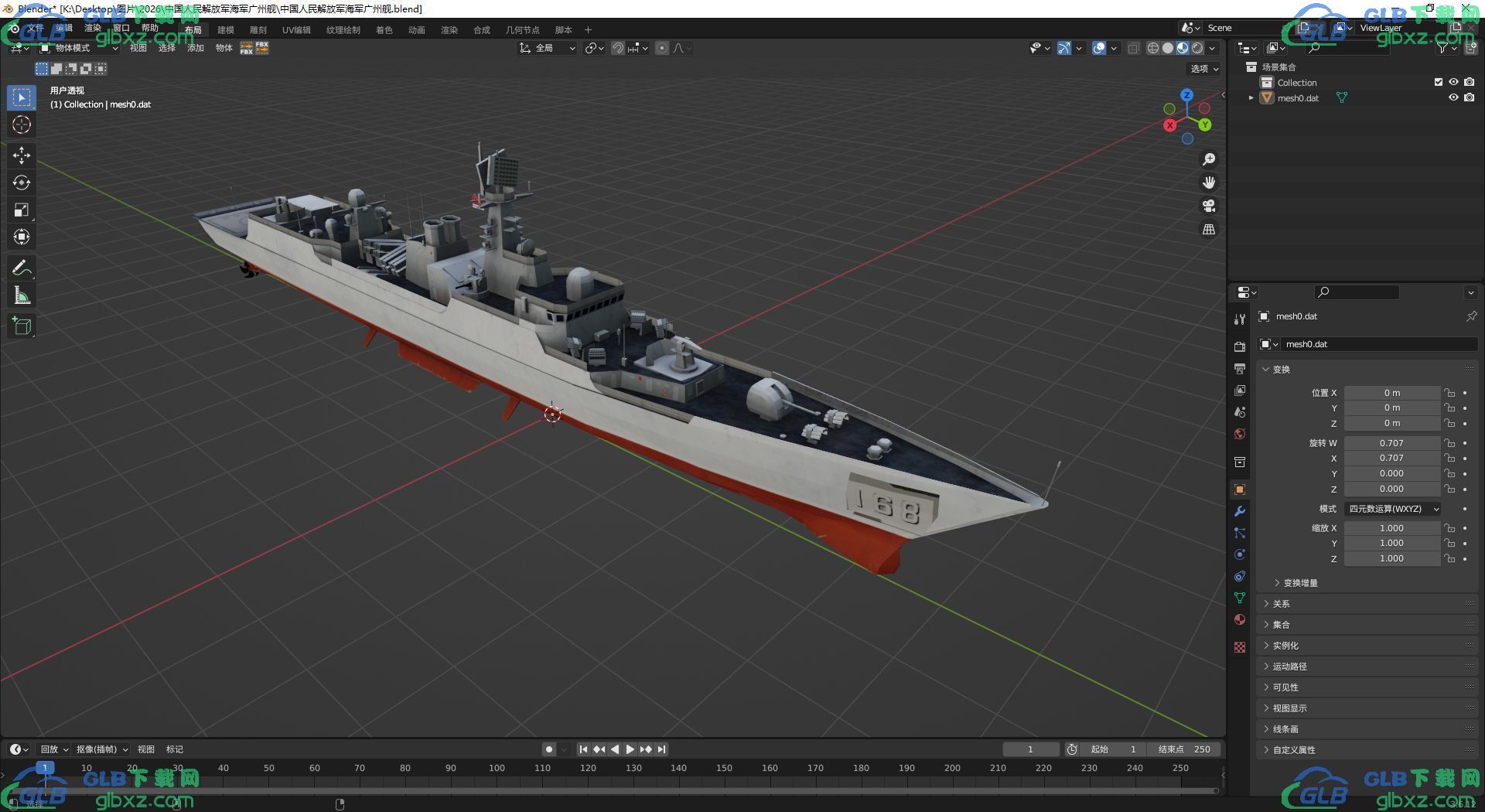1485x812 pixels.
Task: Toggle perspective/orthographic grid icon
Action: coord(1208,229)
